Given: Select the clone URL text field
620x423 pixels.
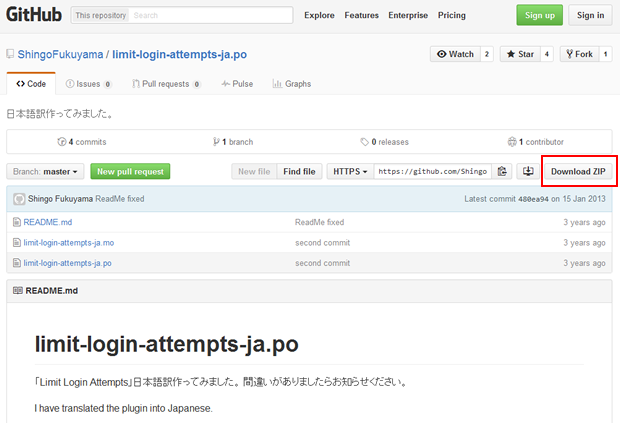Looking at the screenshot, I should coord(433,171).
